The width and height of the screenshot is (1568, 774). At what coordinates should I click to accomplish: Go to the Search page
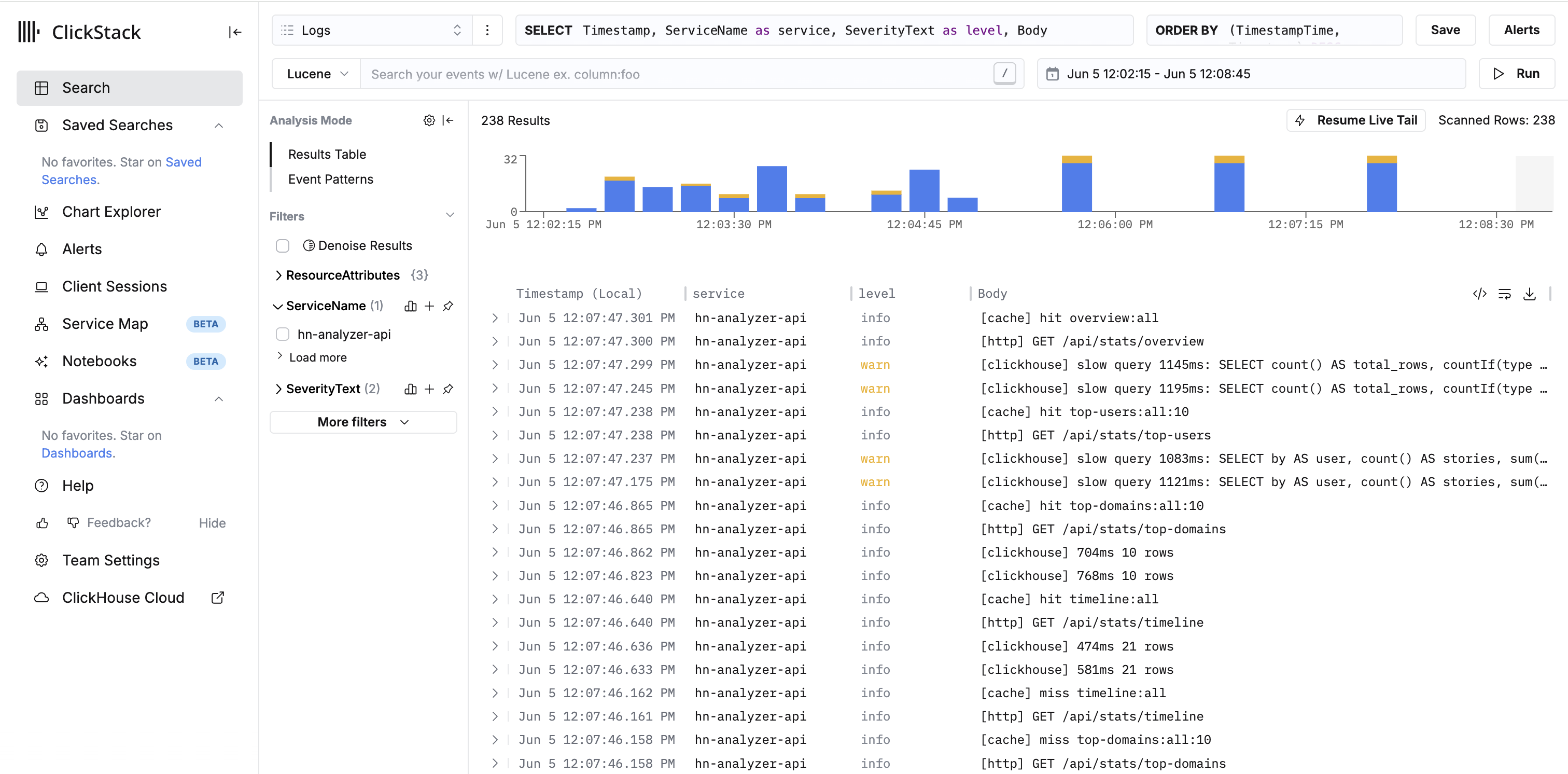pos(129,88)
